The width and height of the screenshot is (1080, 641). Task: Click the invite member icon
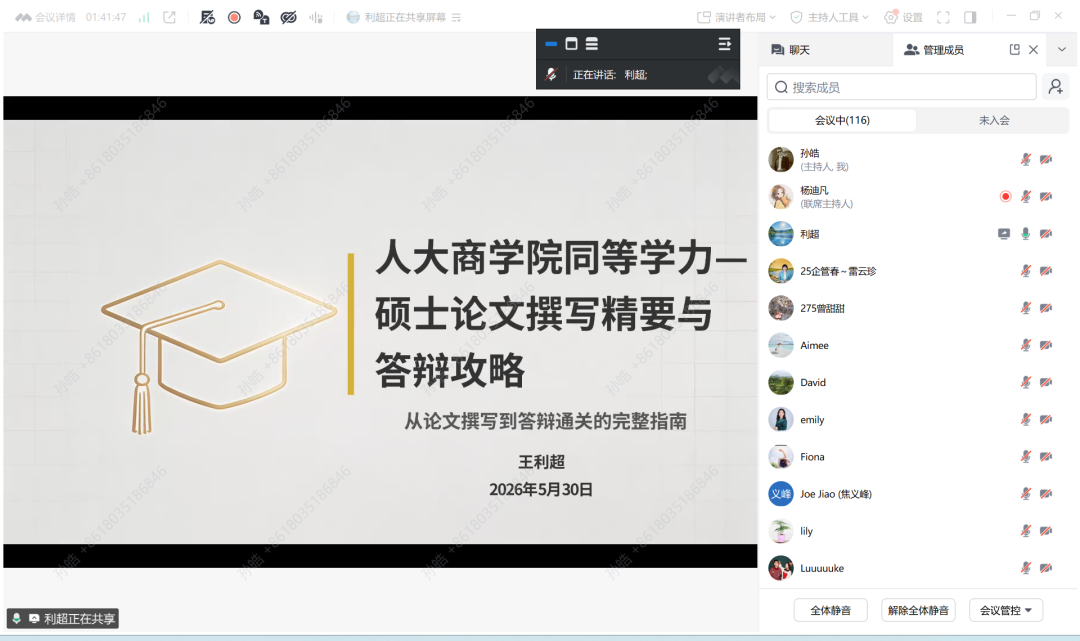(x=1055, y=87)
